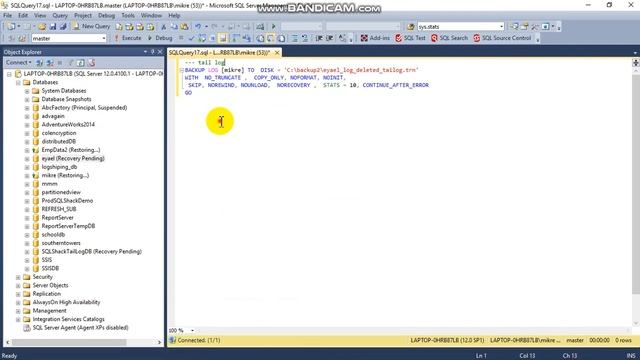Click the Paste icon in toolbar
The width and height of the screenshot is (640, 360).
(x=184, y=27)
